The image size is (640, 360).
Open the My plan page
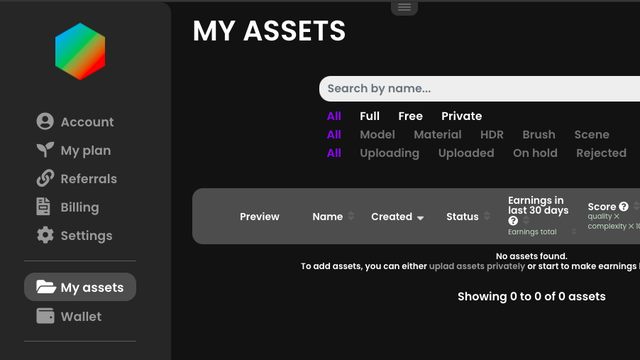[x=73, y=150]
